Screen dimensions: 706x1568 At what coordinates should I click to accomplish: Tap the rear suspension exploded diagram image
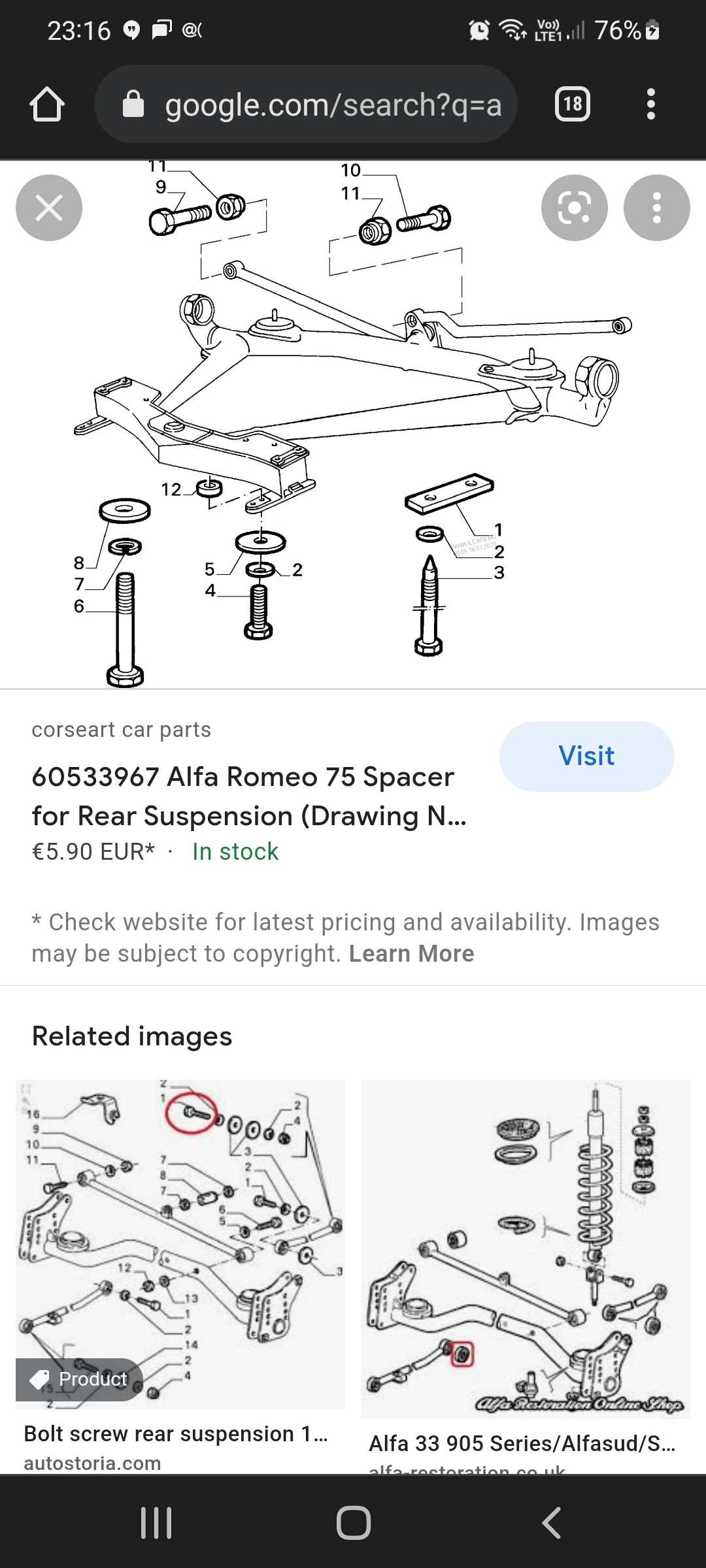353,425
